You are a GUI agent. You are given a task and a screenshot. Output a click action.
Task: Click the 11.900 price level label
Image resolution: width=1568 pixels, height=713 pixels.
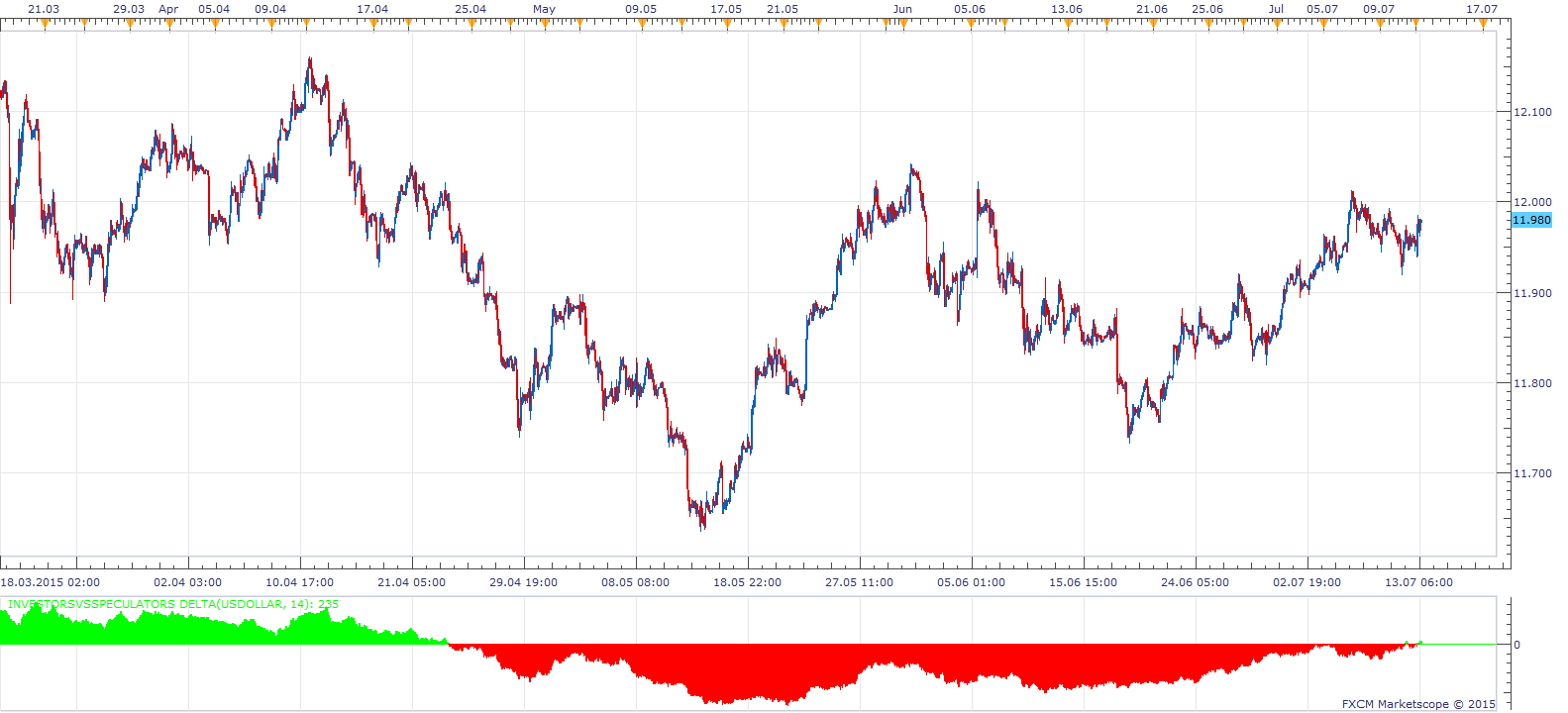coord(1532,293)
